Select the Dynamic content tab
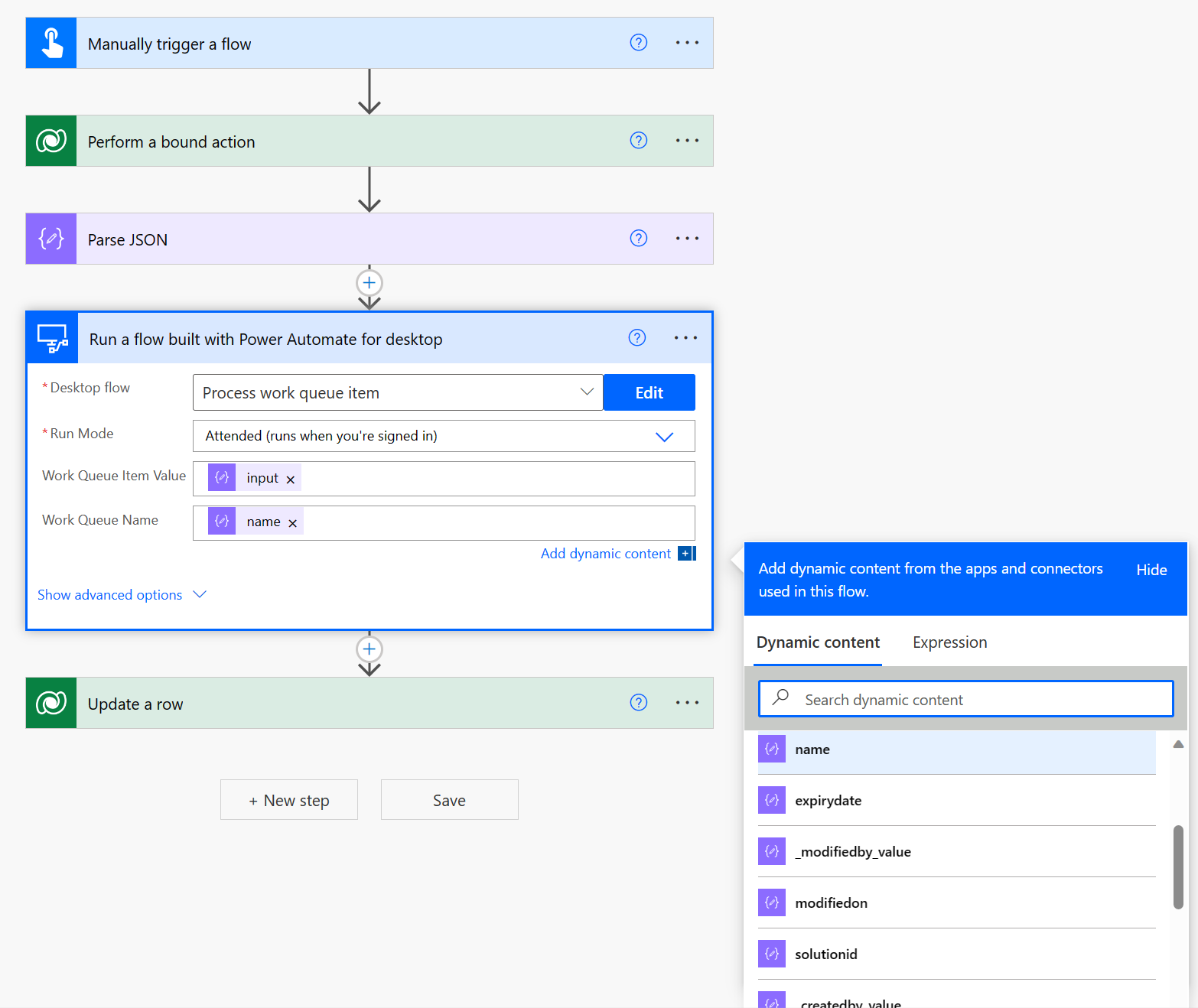1198x1008 pixels. [x=818, y=642]
